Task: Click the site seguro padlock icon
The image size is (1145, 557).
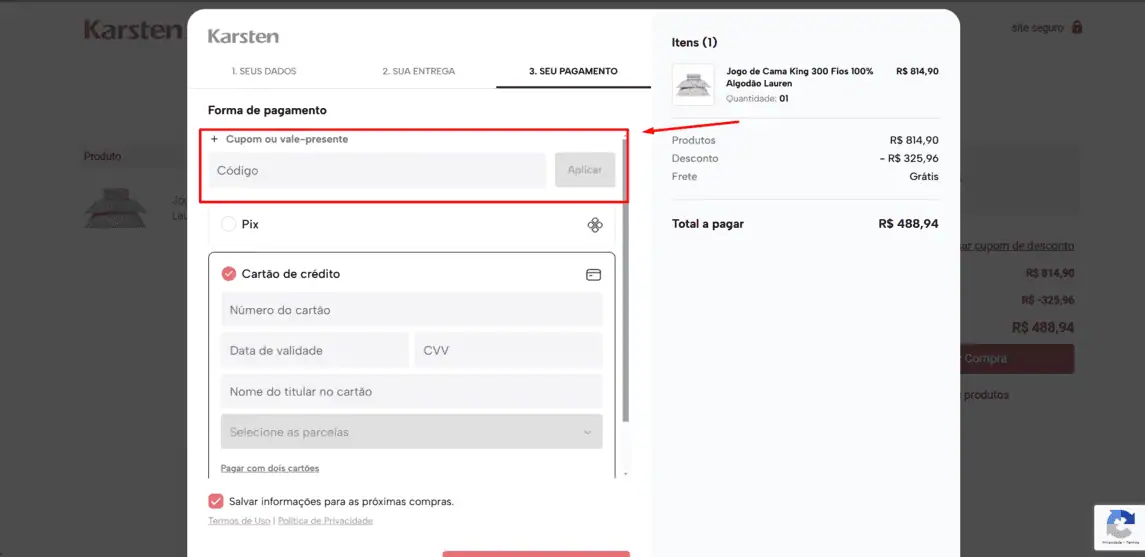Action: click(x=1076, y=27)
